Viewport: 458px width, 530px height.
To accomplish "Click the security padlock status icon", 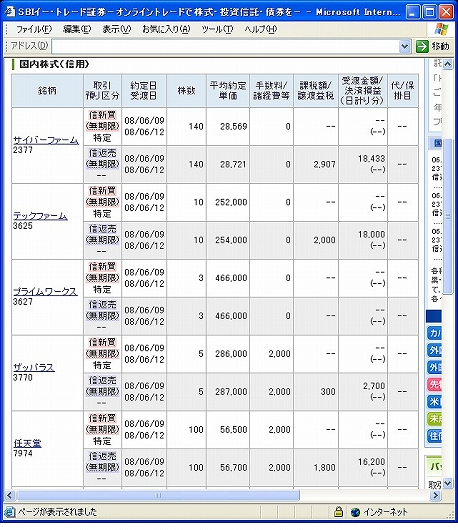I will (338, 512).
